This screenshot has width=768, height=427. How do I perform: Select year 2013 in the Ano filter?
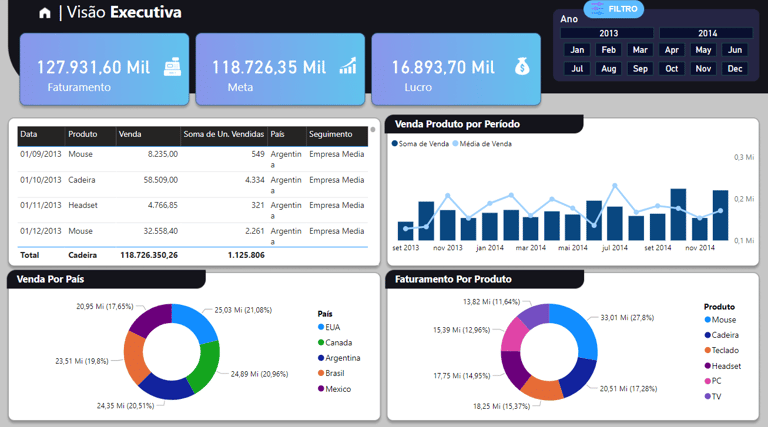coord(607,33)
